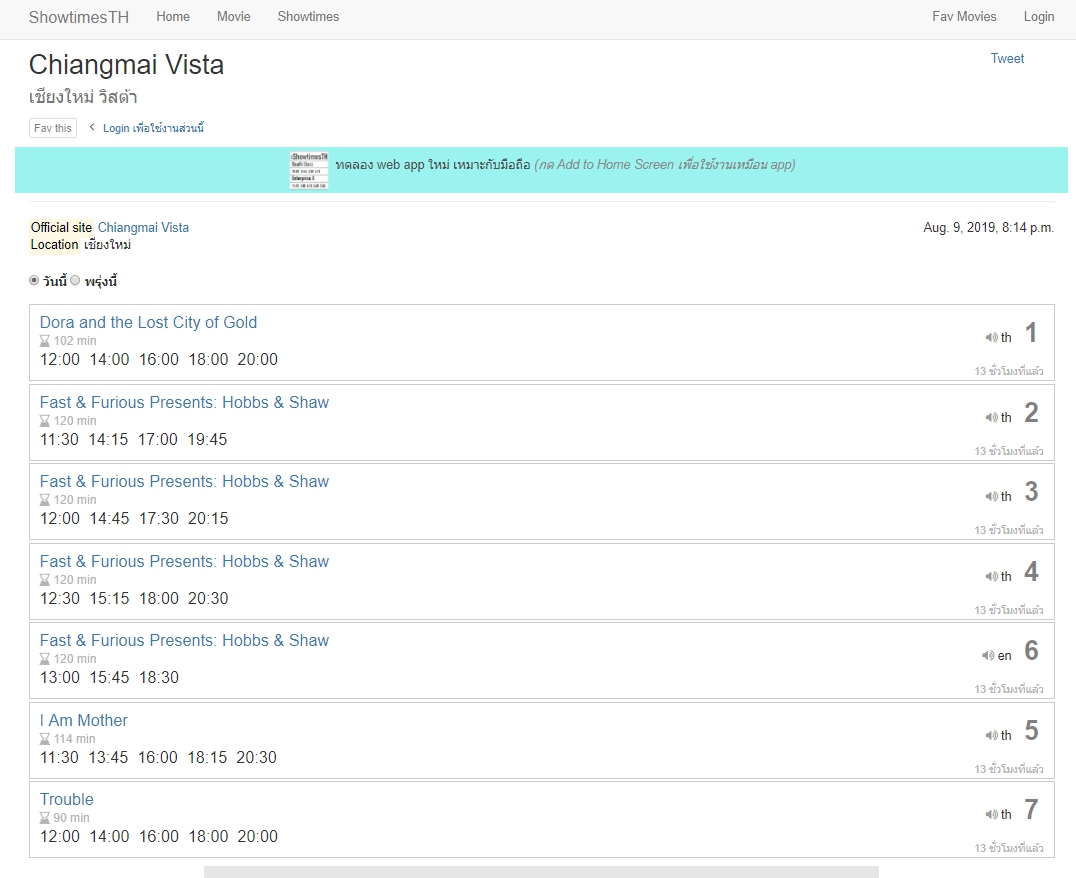
Task: Click the web app thumbnail in the banner
Action: pos(309,170)
